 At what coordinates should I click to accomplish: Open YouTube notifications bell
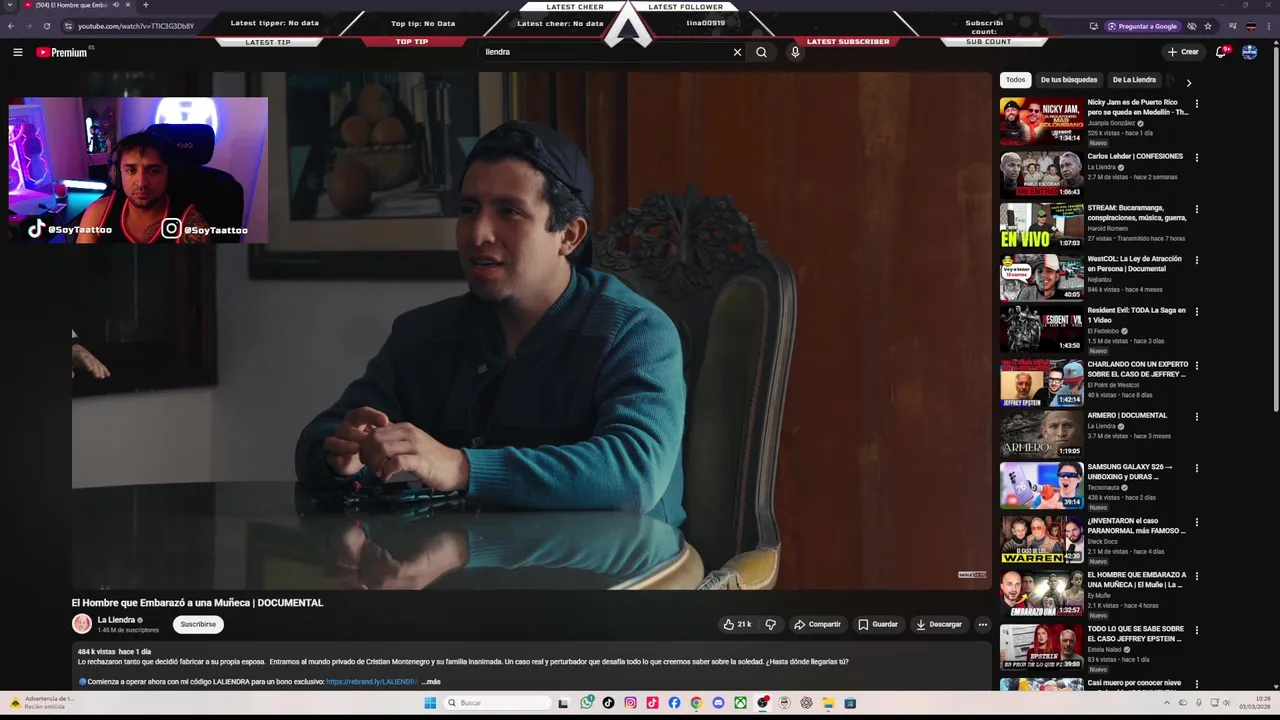[1221, 52]
